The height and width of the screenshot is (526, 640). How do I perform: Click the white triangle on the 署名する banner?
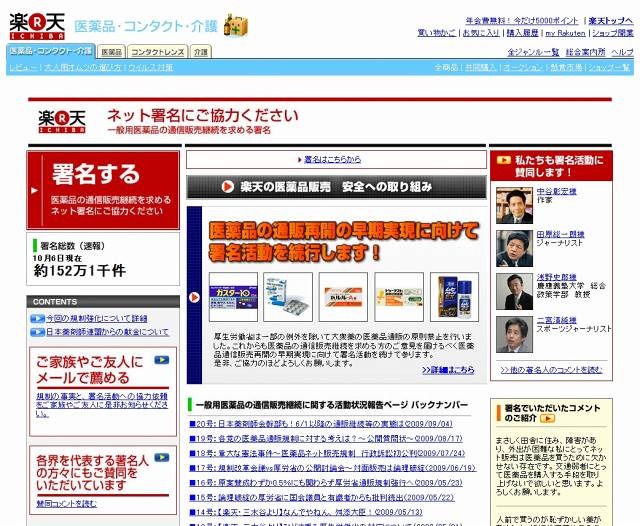(x=34, y=190)
